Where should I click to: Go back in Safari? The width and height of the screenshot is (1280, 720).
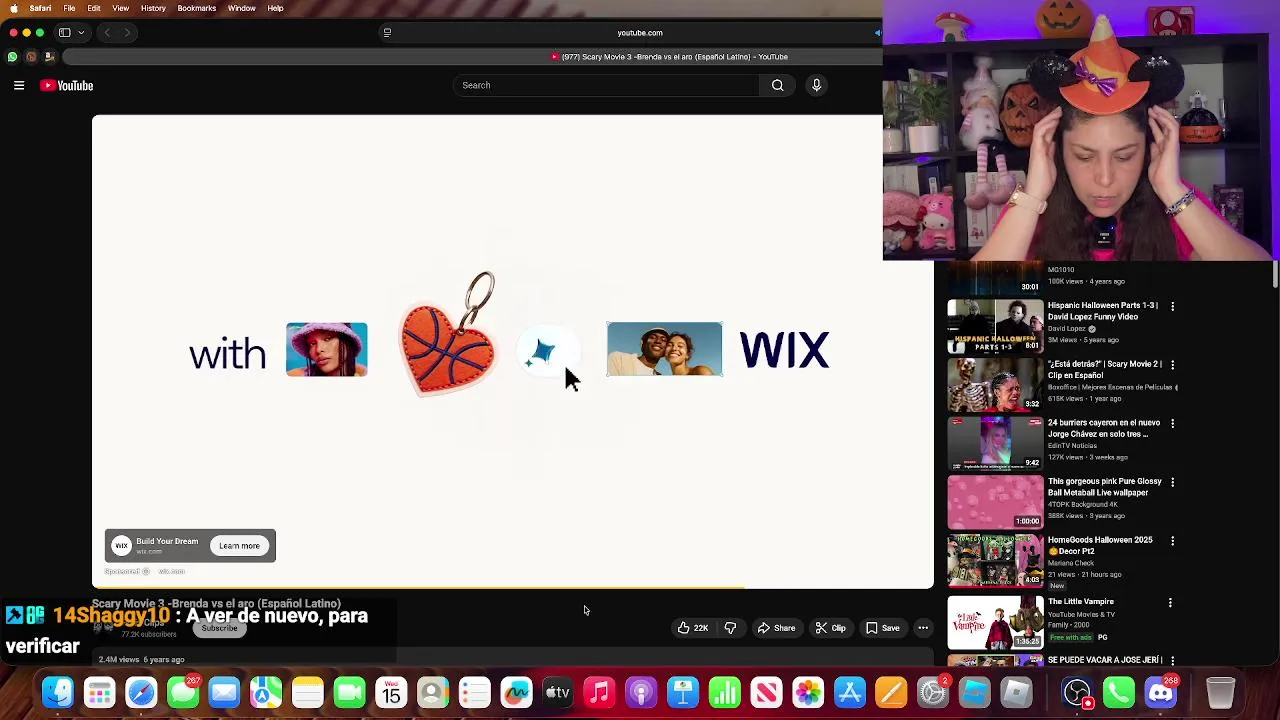(107, 33)
